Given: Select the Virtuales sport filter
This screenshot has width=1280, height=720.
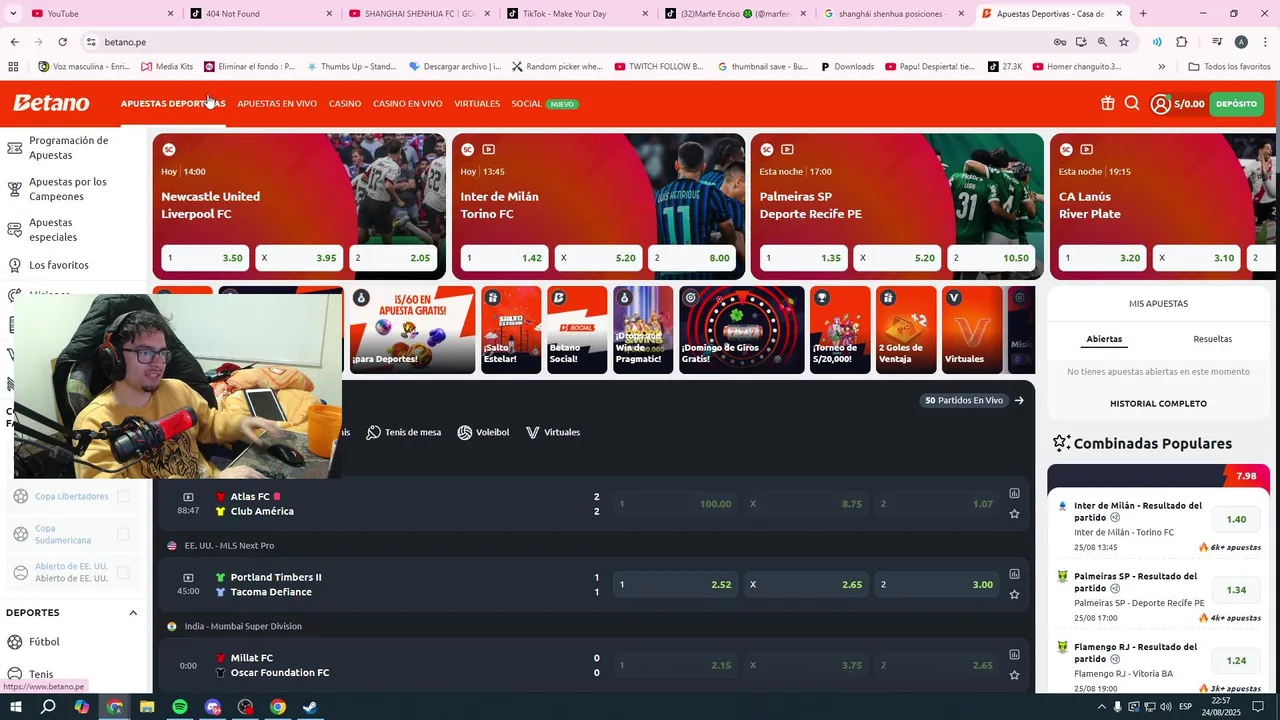Looking at the screenshot, I should 553,432.
